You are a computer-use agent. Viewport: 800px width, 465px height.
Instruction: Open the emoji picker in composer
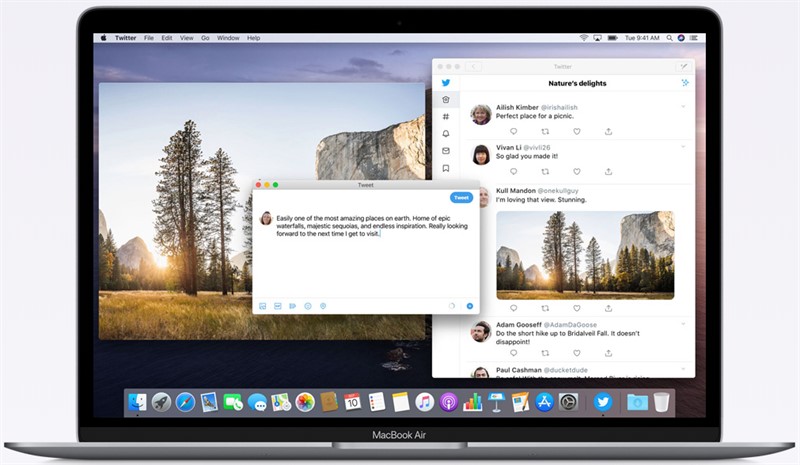pyautogui.click(x=308, y=306)
